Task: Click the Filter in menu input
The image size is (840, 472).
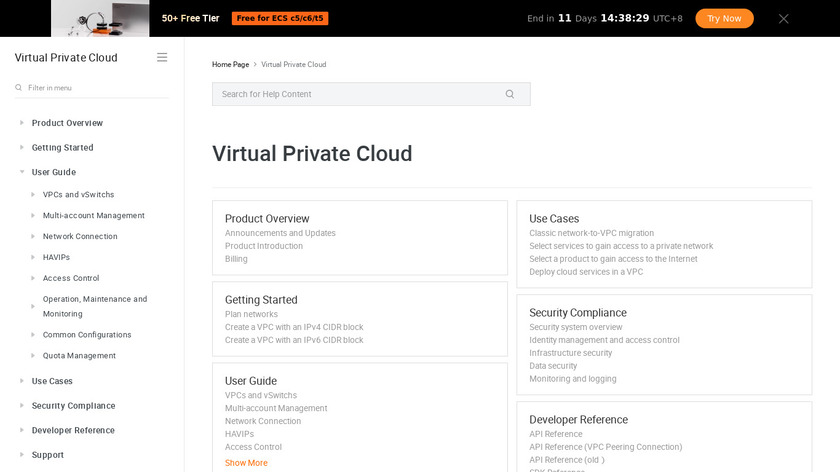Action: 95,88
